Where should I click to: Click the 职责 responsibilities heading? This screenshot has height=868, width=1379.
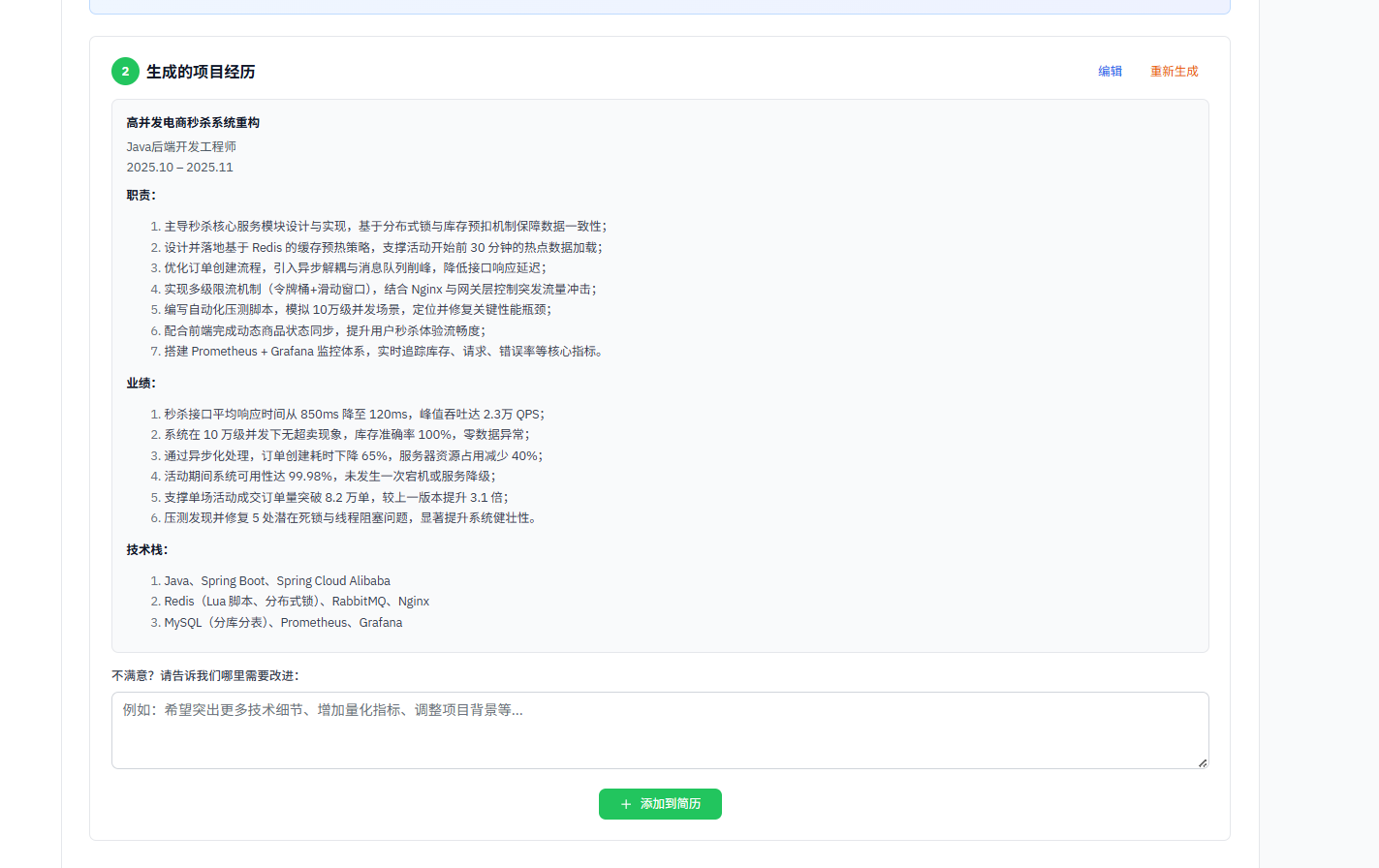tap(140, 194)
